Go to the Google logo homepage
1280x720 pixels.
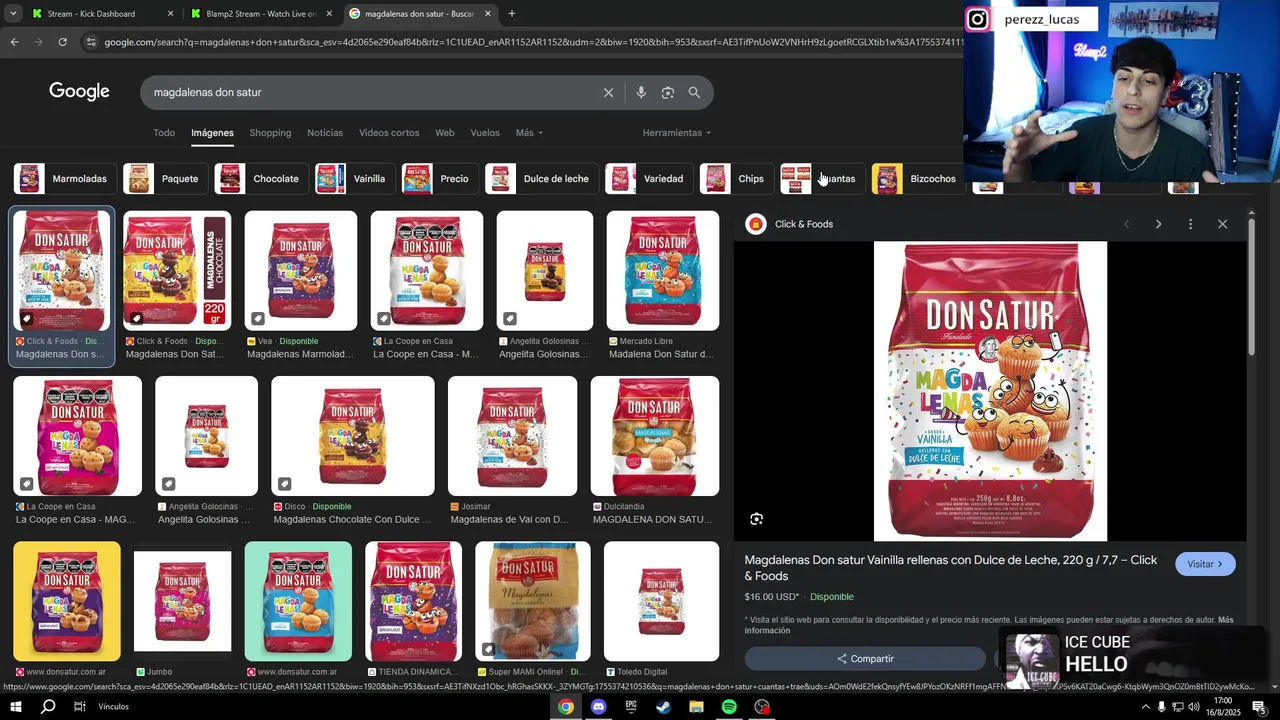pos(79,91)
